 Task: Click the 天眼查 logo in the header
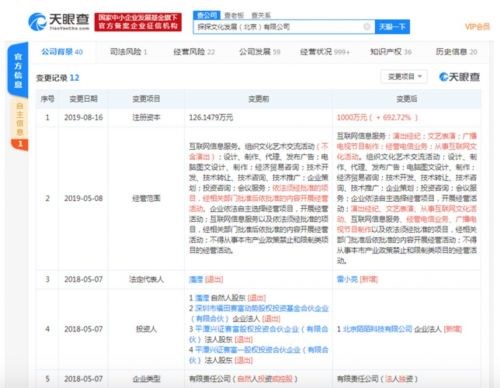[x=59, y=22]
